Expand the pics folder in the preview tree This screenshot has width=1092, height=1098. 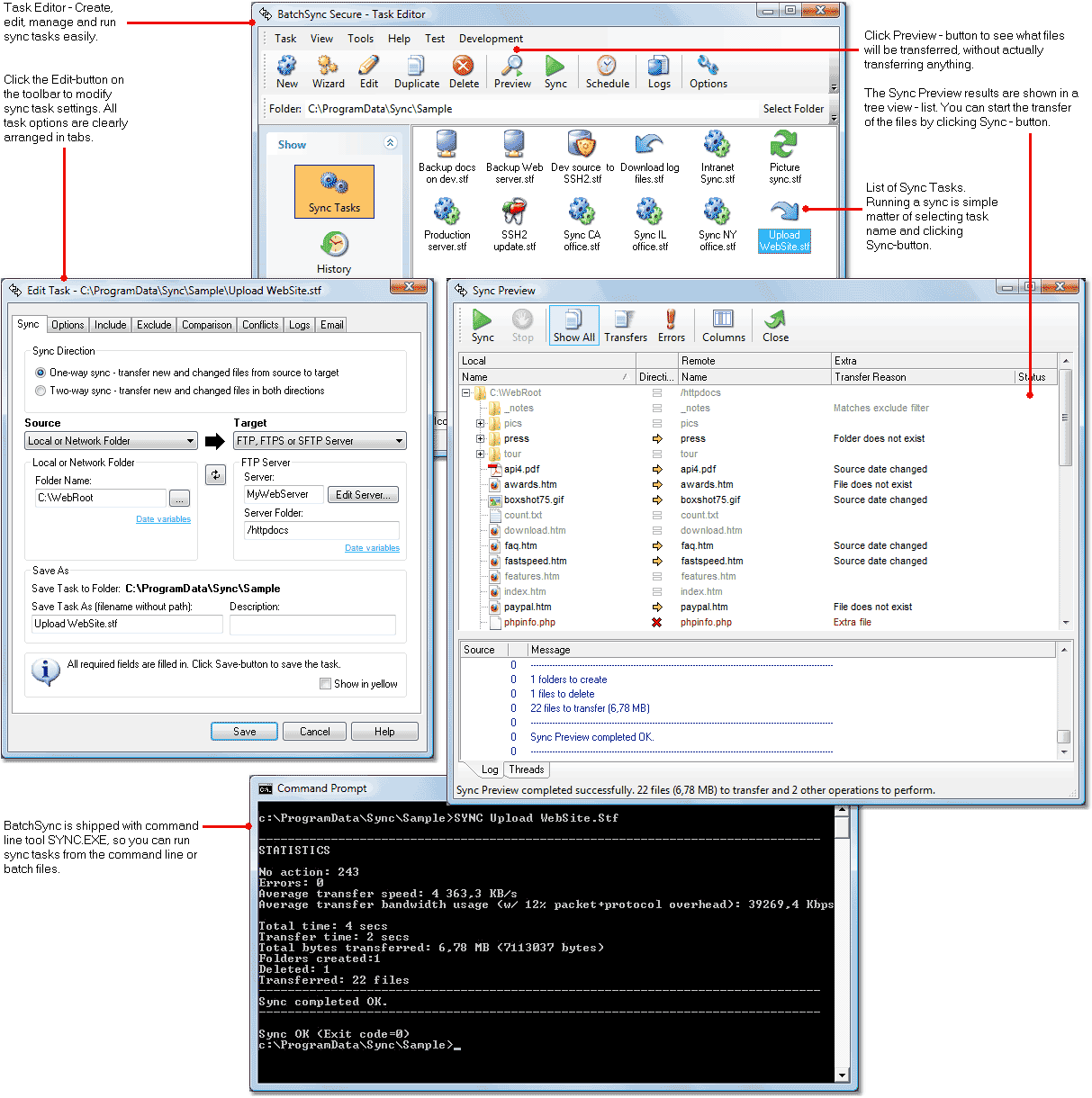480,423
